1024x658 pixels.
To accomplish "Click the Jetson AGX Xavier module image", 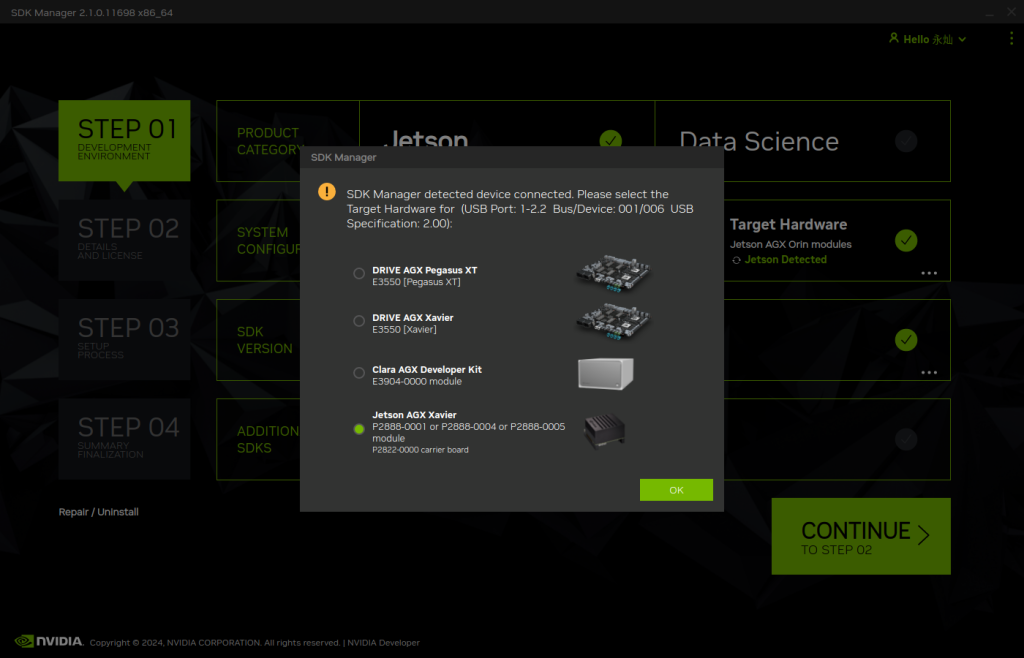I will coord(606,429).
